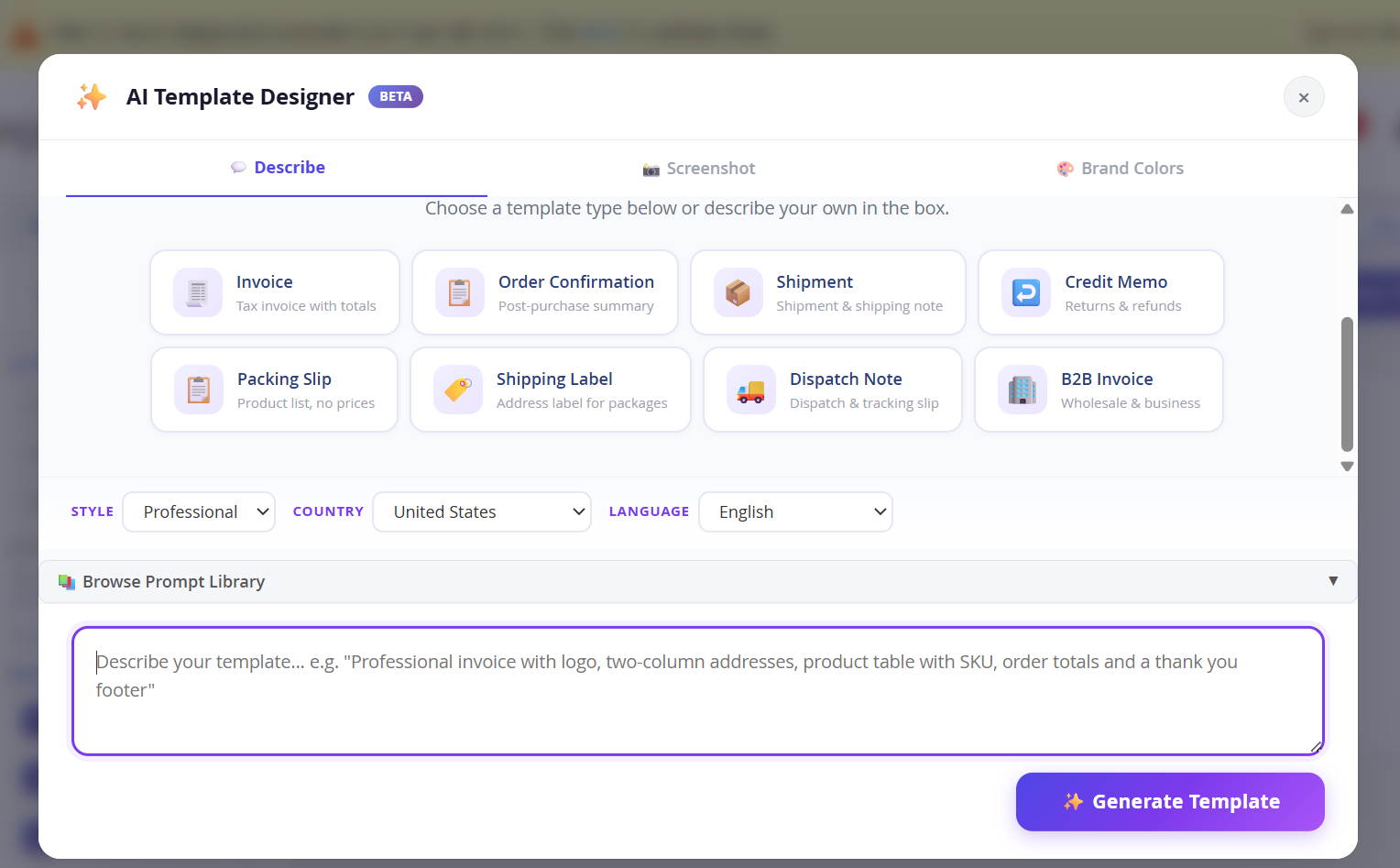Open the Country dropdown showing United States
This screenshot has height=868, width=1400.
pos(482,511)
